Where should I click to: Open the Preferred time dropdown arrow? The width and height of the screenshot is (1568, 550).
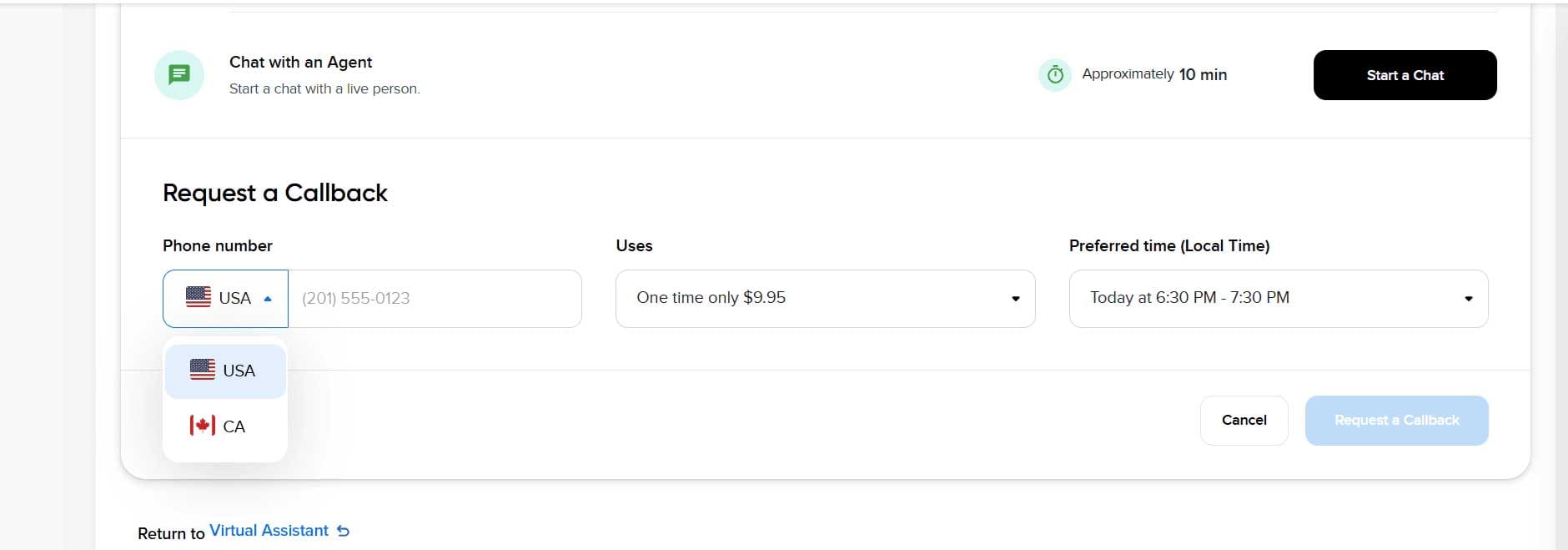coord(1468,299)
